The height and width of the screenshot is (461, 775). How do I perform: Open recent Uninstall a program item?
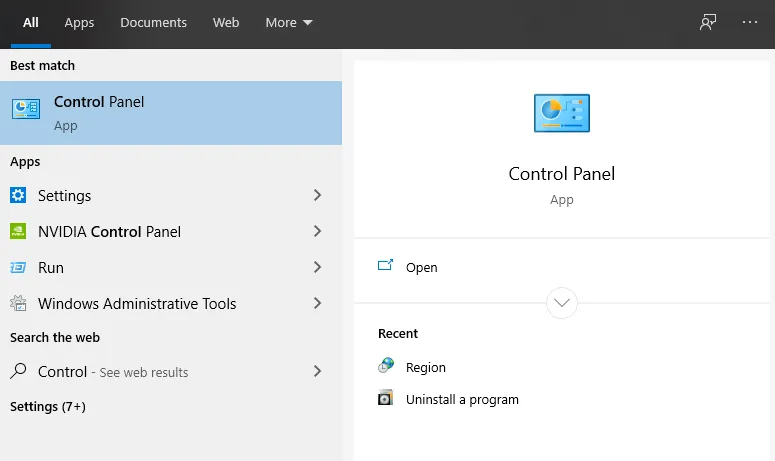[462, 399]
